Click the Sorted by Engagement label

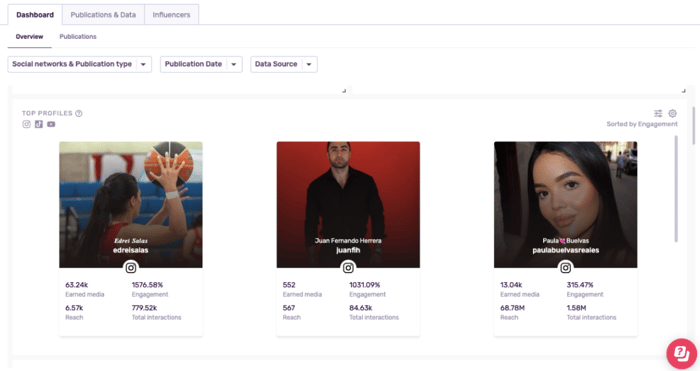click(x=642, y=124)
